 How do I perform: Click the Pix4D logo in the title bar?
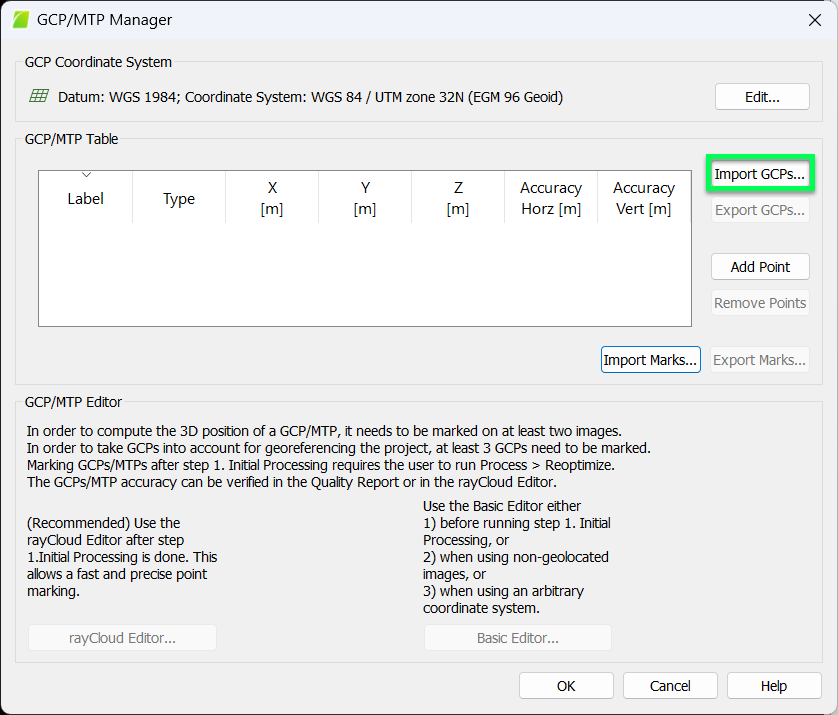21,19
